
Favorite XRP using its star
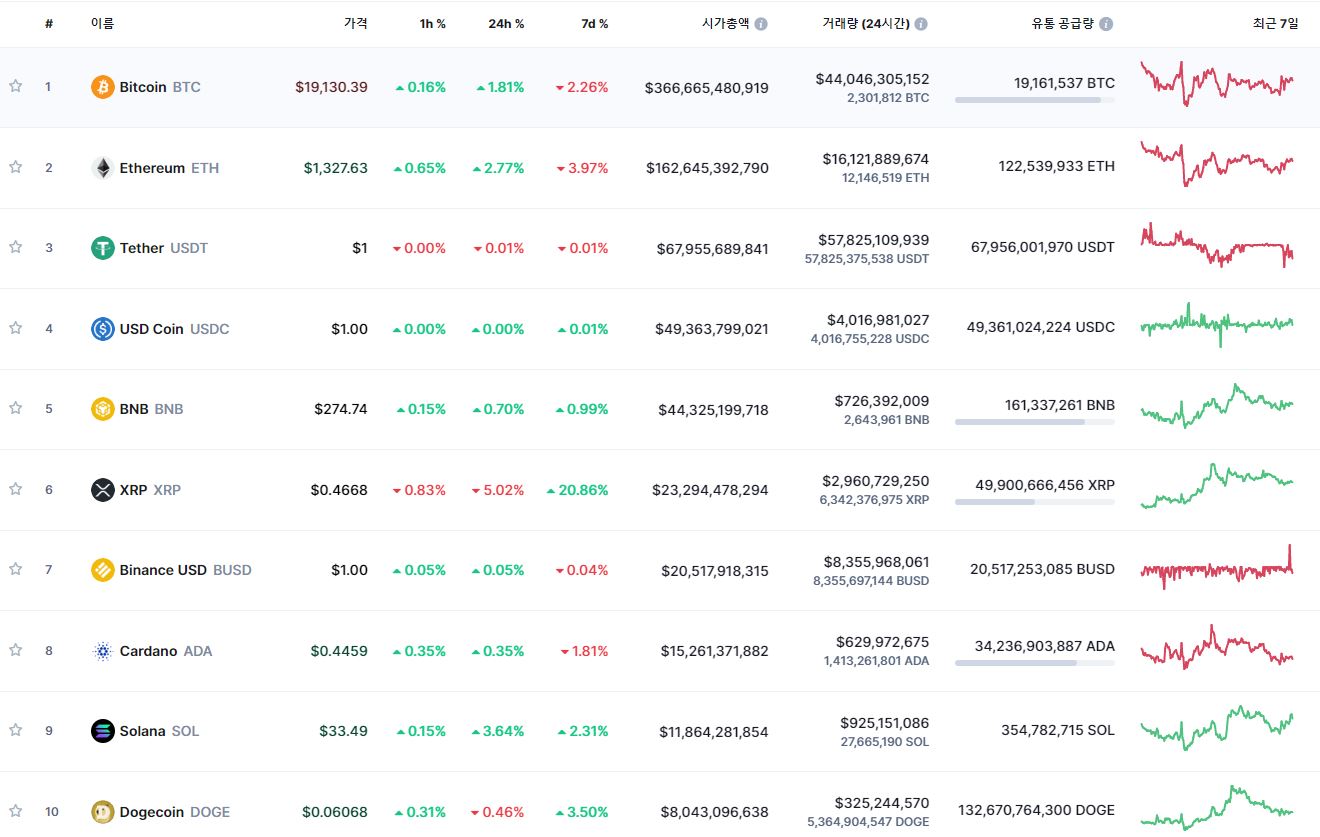15,489
